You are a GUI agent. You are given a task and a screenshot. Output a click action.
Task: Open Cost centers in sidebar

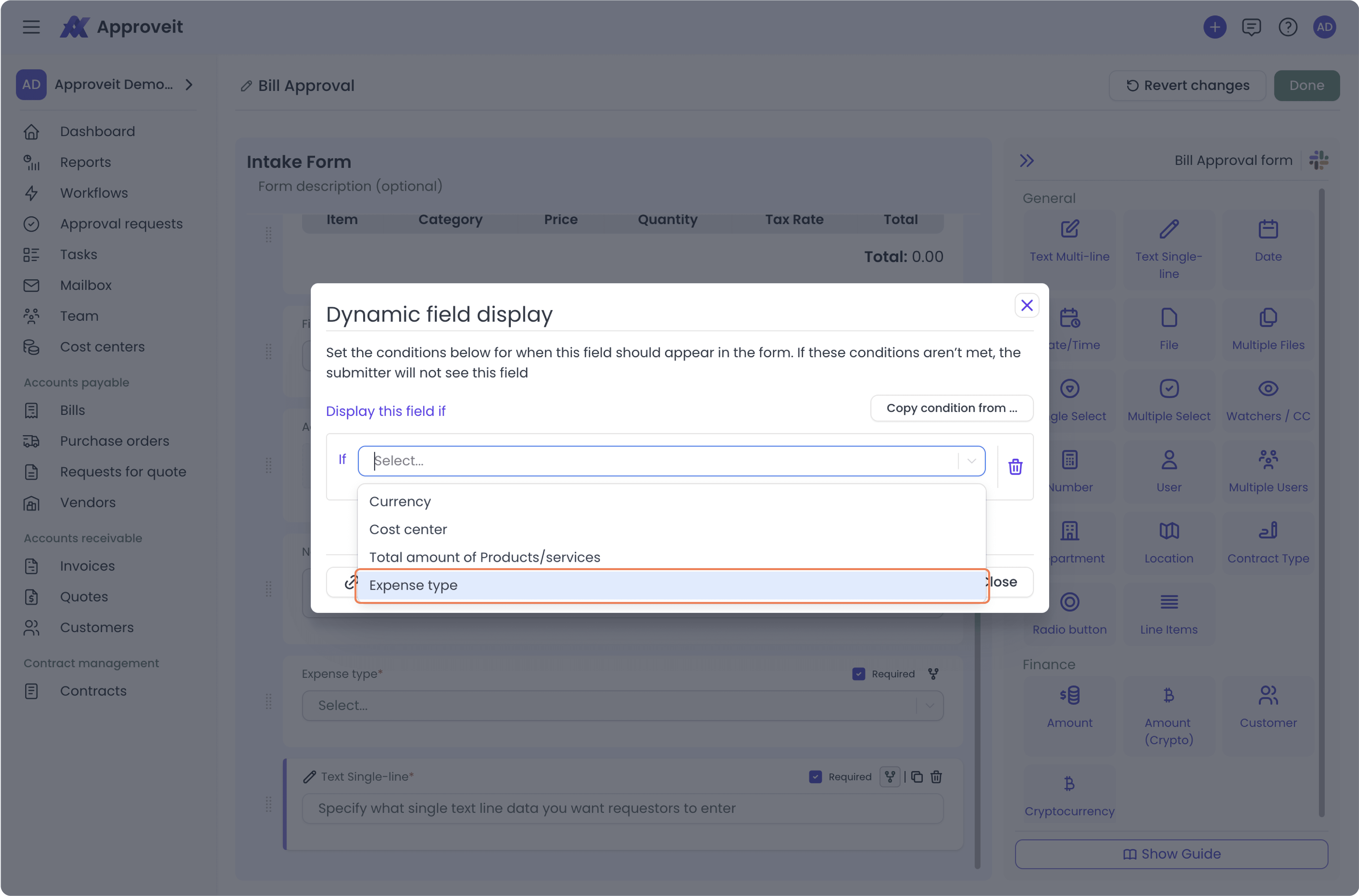point(102,347)
